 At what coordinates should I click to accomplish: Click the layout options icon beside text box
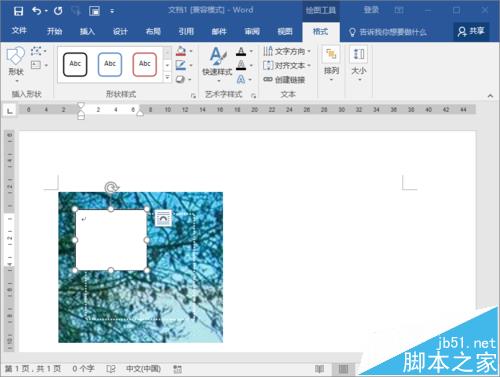coord(163,218)
